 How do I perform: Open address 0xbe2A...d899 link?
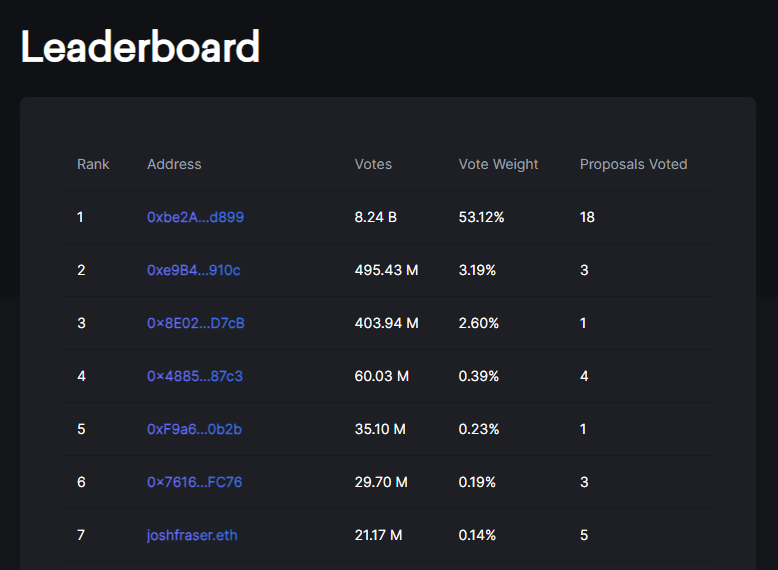point(195,217)
